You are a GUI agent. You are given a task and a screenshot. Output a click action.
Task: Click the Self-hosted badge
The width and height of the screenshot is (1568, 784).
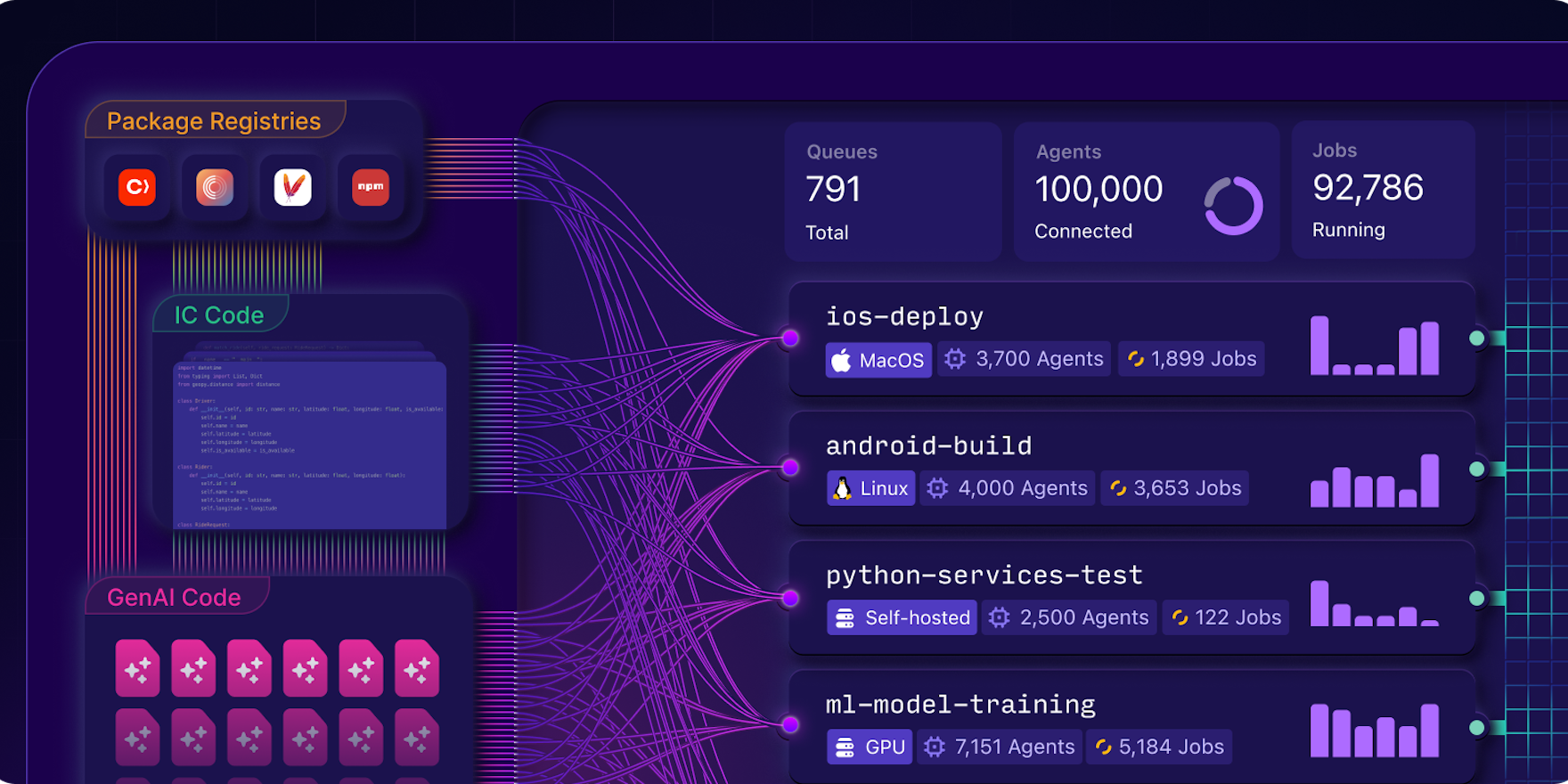point(902,617)
